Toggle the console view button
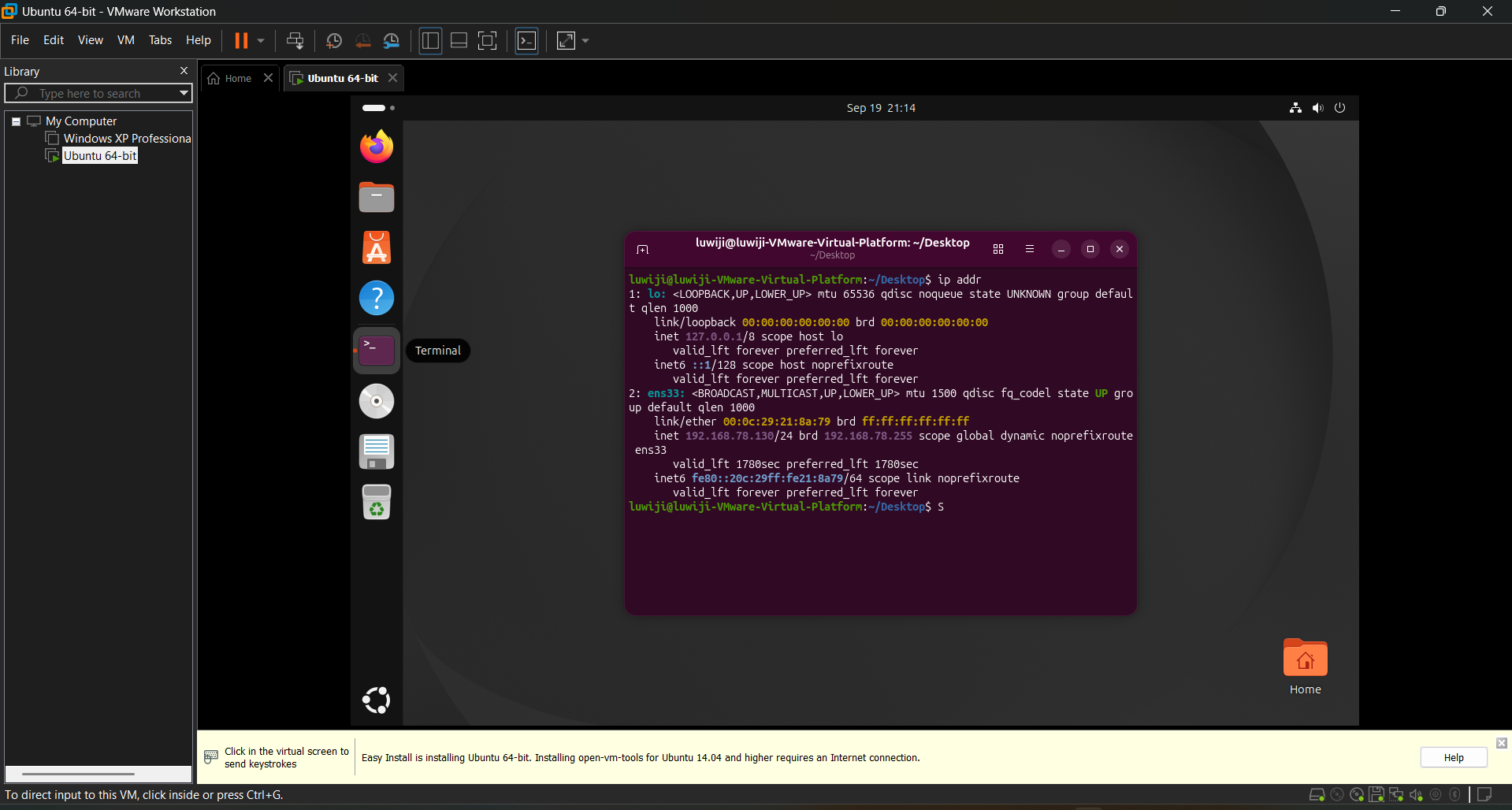The height and width of the screenshot is (810, 1512). 526,40
